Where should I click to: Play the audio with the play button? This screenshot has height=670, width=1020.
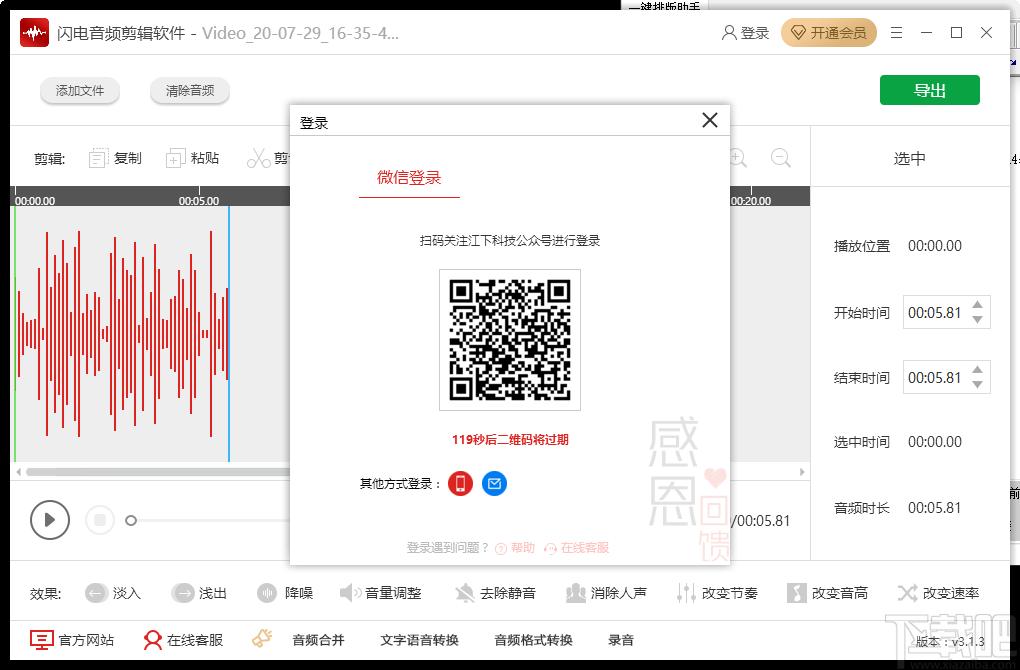49,520
